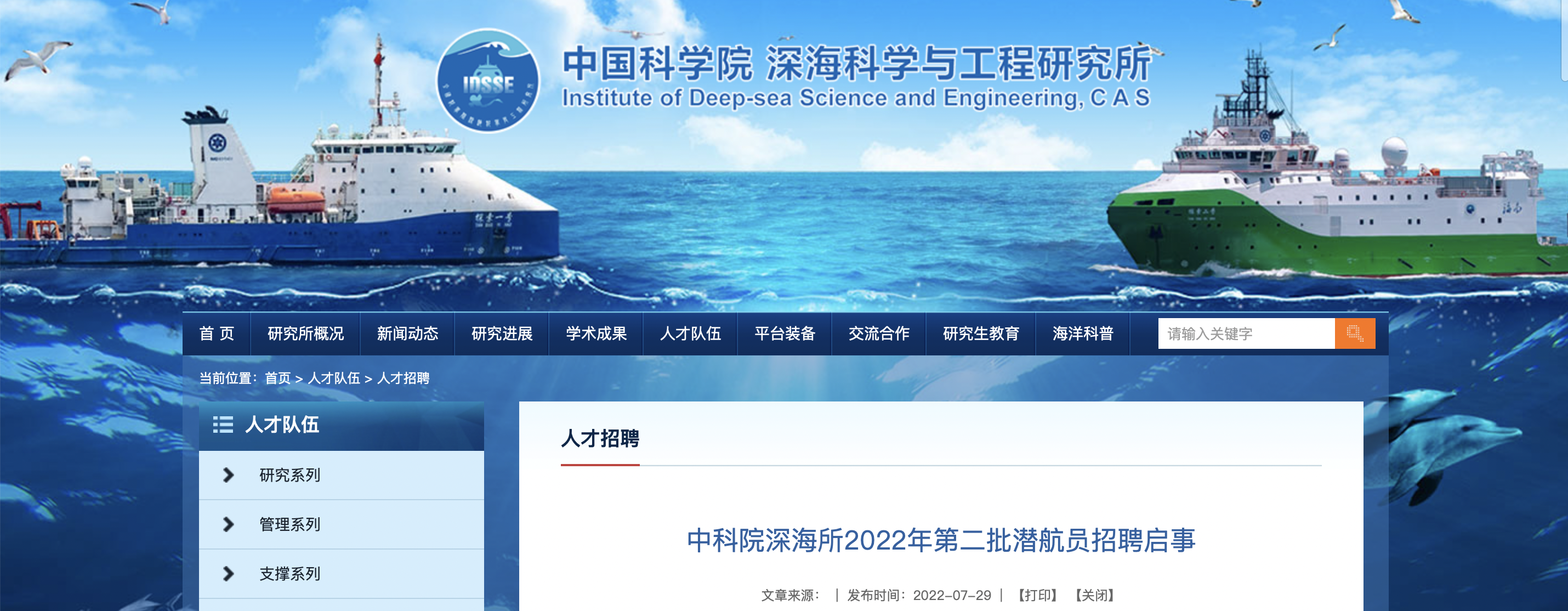Click the 文章来源 label
This screenshot has width=1568, height=611.
coord(790,595)
